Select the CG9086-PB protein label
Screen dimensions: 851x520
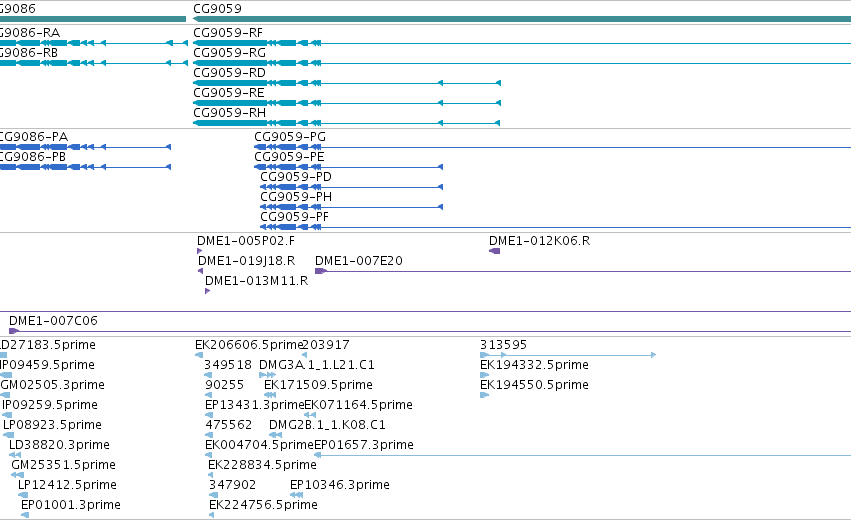point(33,157)
